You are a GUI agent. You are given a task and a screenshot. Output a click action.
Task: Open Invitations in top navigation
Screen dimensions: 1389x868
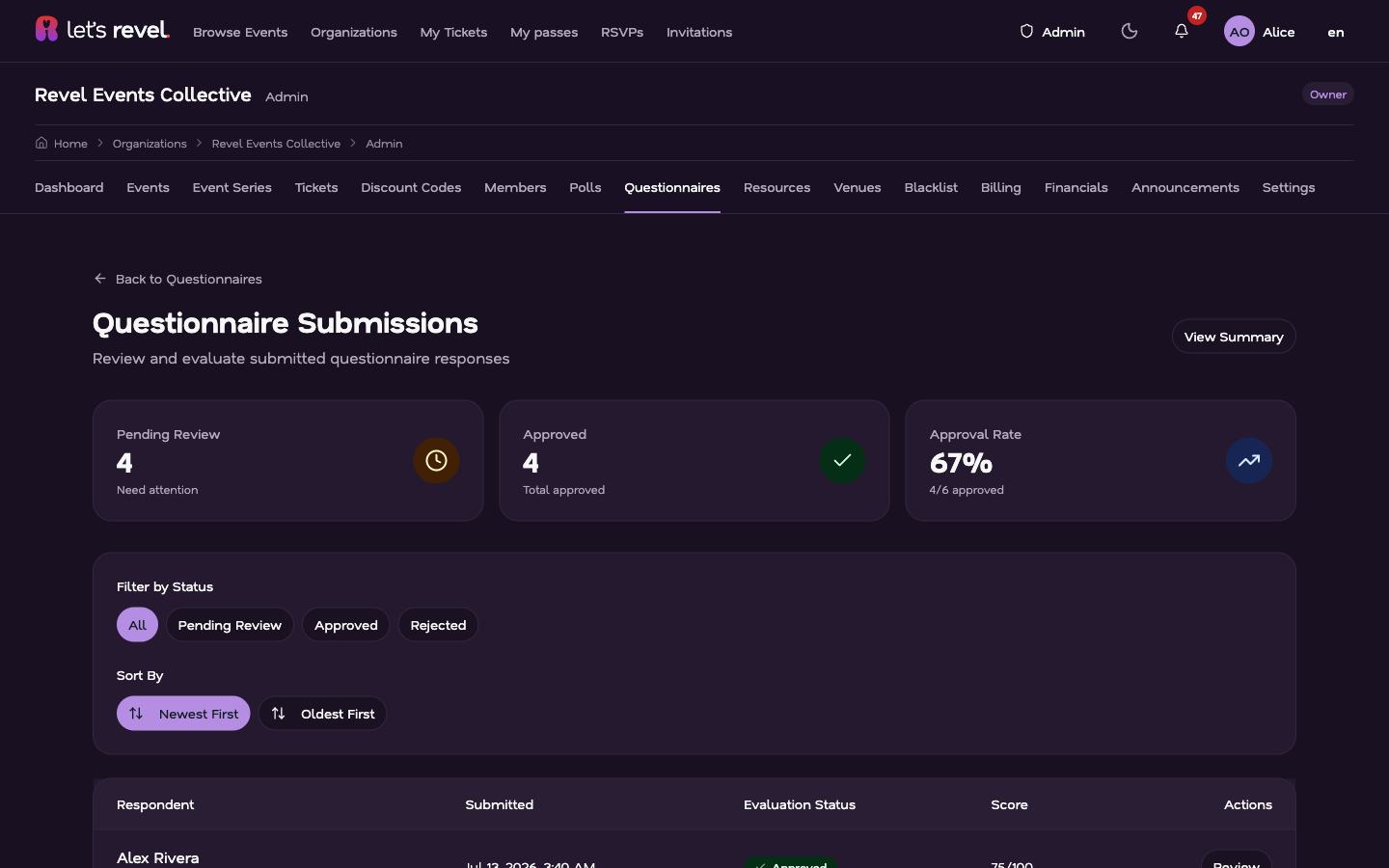point(699,32)
